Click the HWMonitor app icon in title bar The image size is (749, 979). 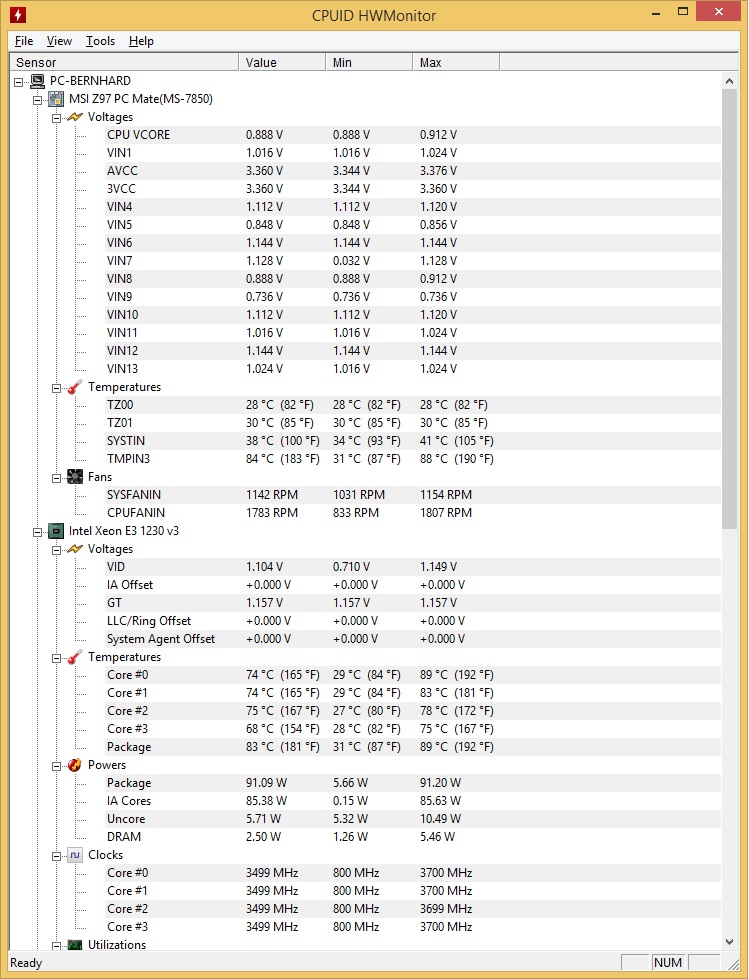(x=18, y=14)
